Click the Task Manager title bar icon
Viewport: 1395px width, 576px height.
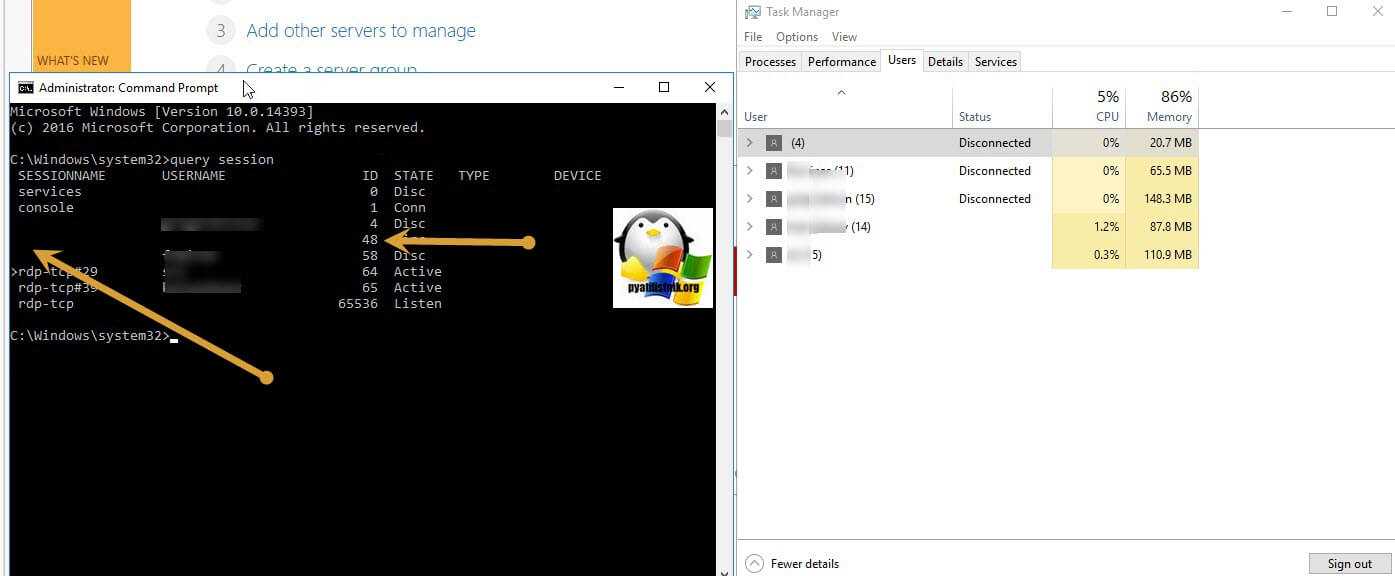click(x=753, y=12)
